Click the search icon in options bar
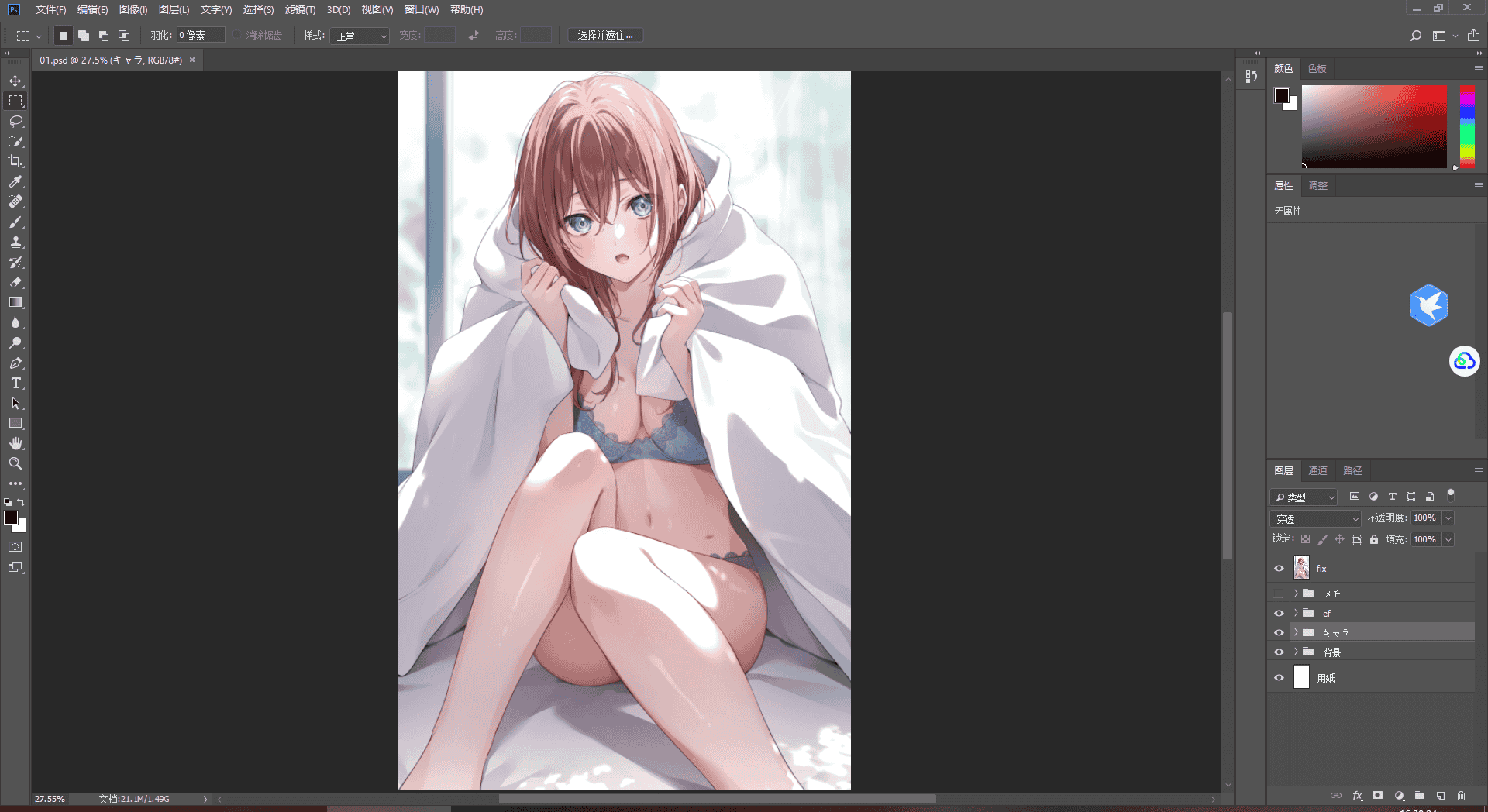The height and width of the screenshot is (812, 1488). click(1415, 36)
